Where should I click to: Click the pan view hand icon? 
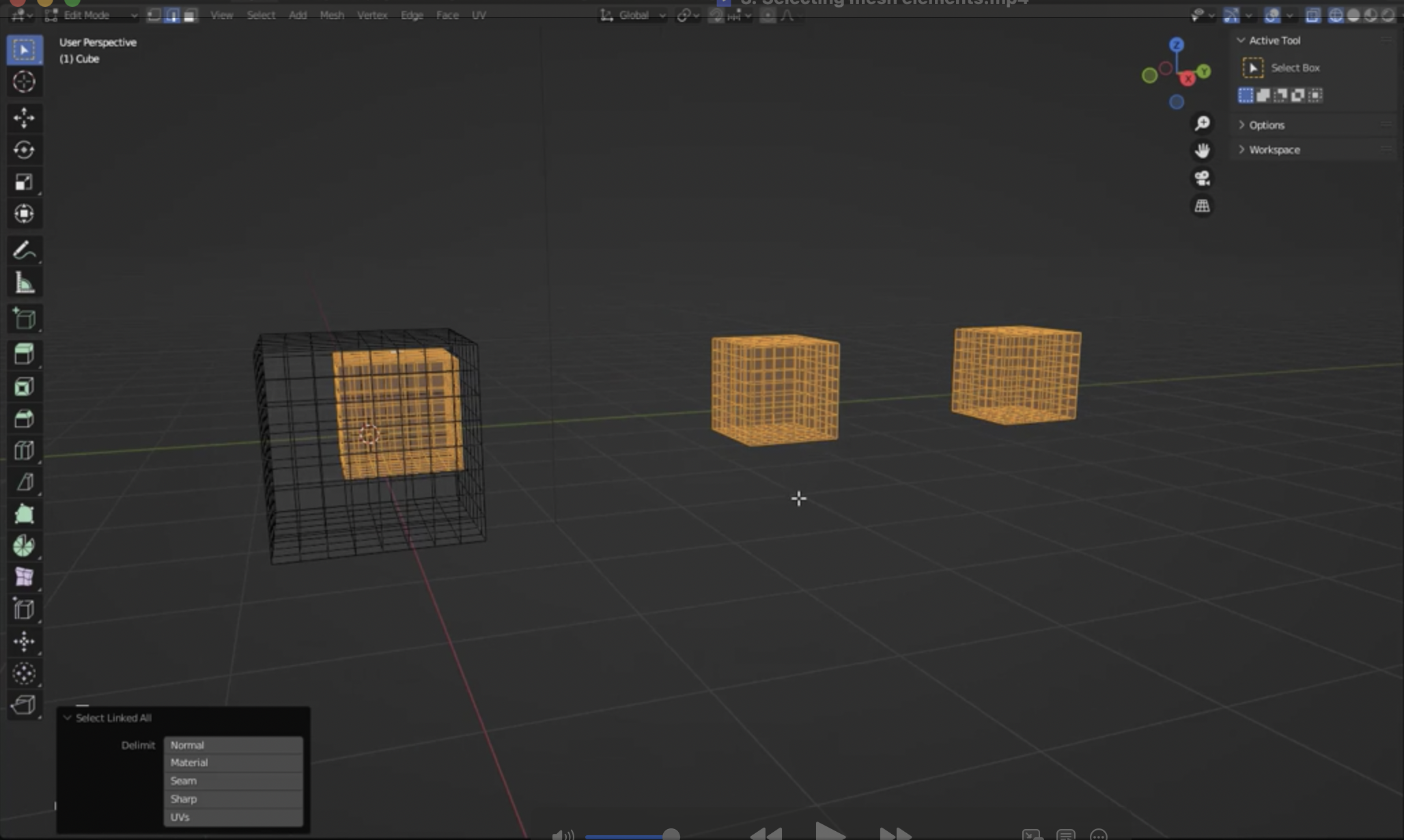(1202, 150)
